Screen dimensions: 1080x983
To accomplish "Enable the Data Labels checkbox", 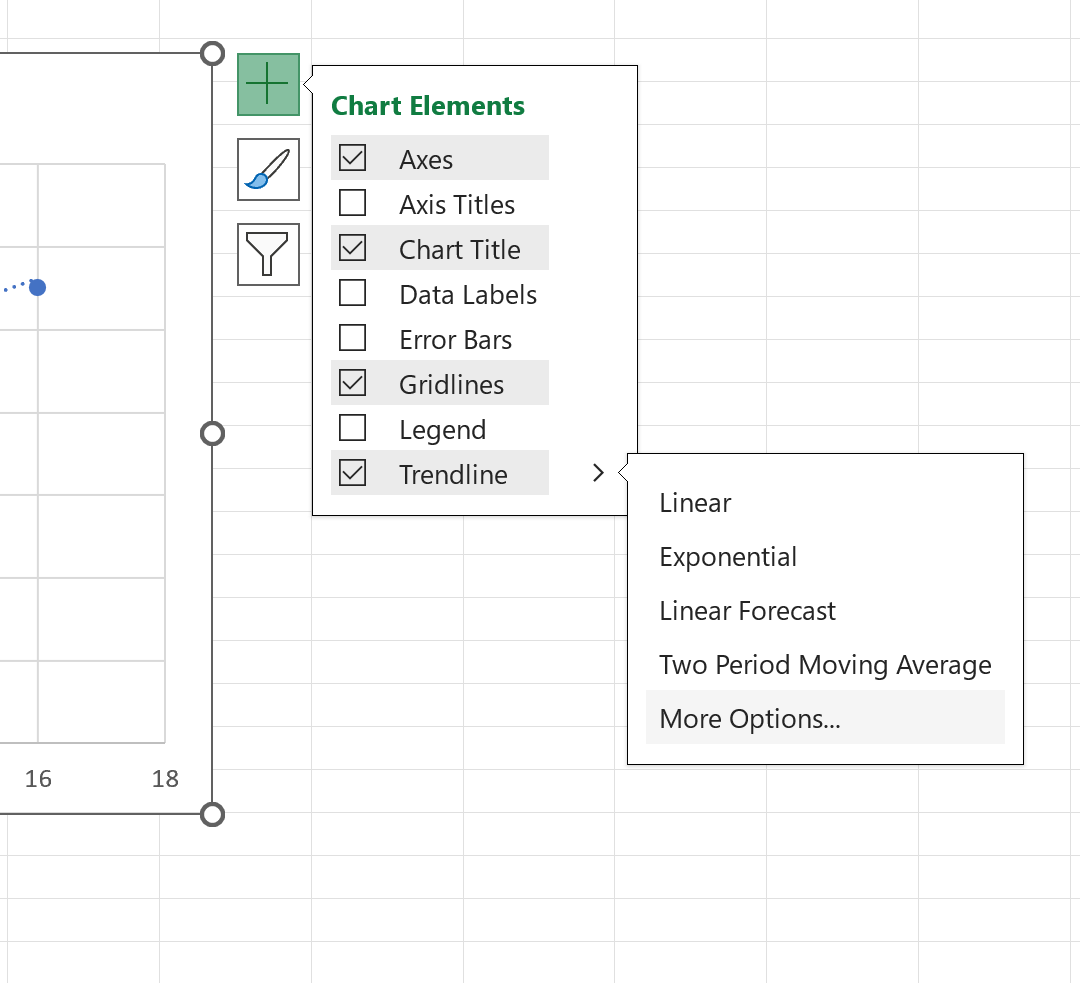I will 352,293.
